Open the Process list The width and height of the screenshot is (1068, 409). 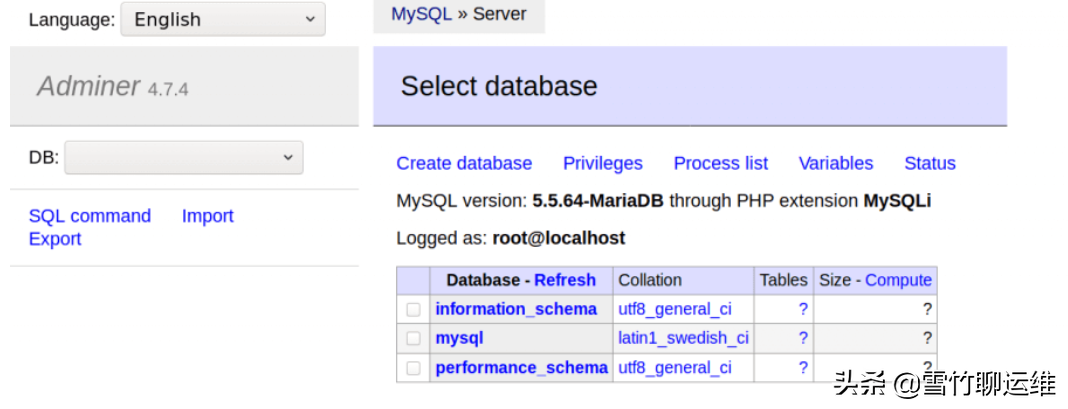tap(721, 163)
